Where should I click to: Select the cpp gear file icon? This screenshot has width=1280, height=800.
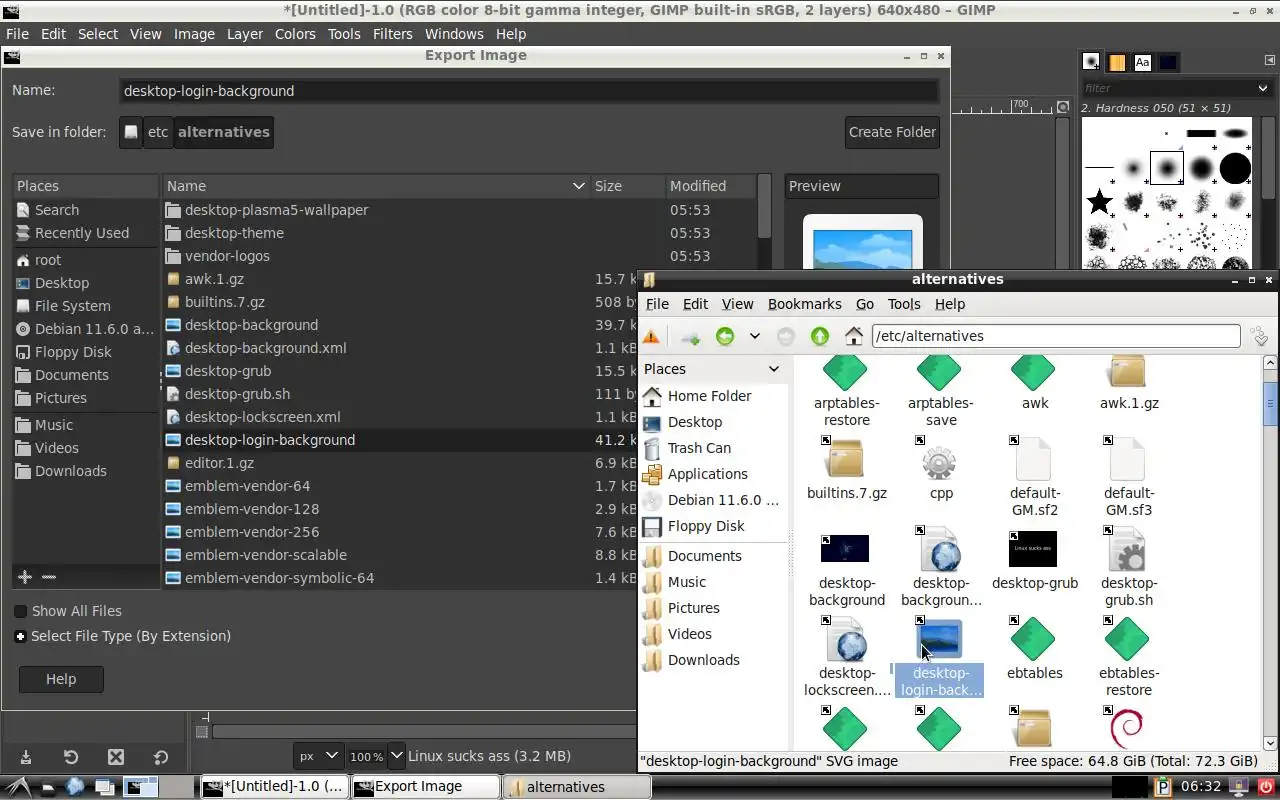[x=939, y=461]
